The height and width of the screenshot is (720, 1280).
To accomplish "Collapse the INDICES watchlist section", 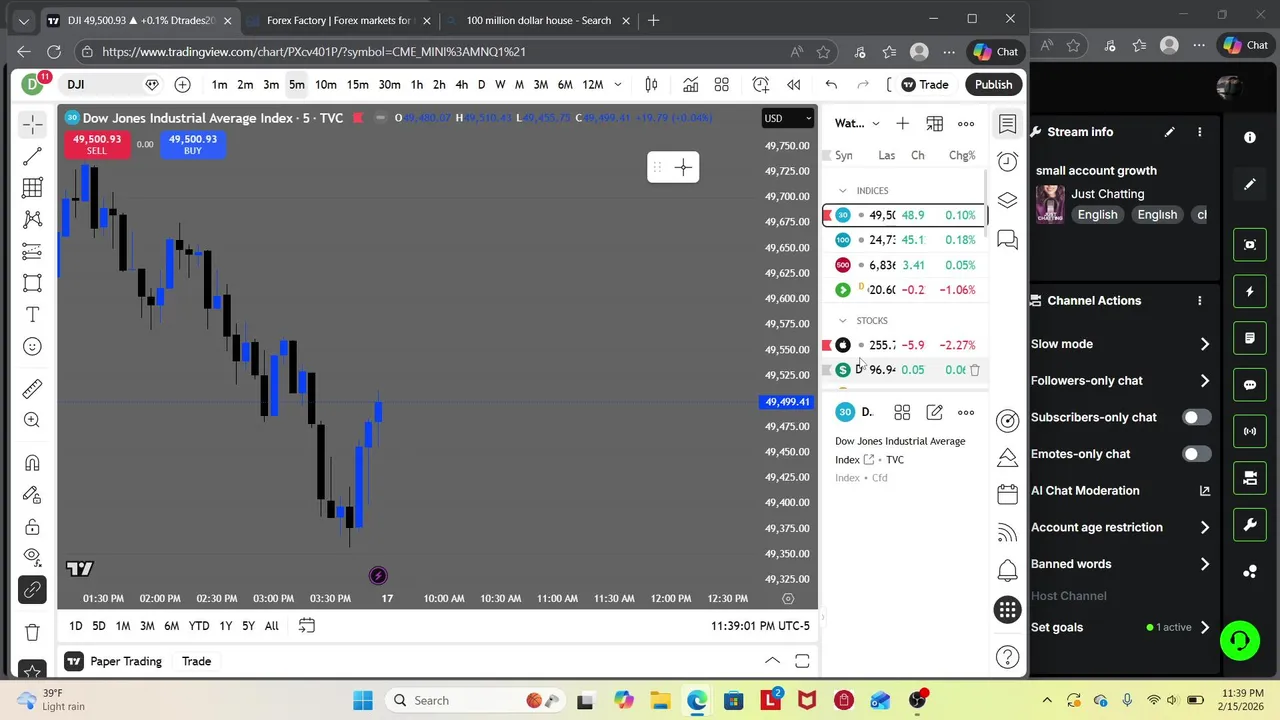I will pos(842,191).
